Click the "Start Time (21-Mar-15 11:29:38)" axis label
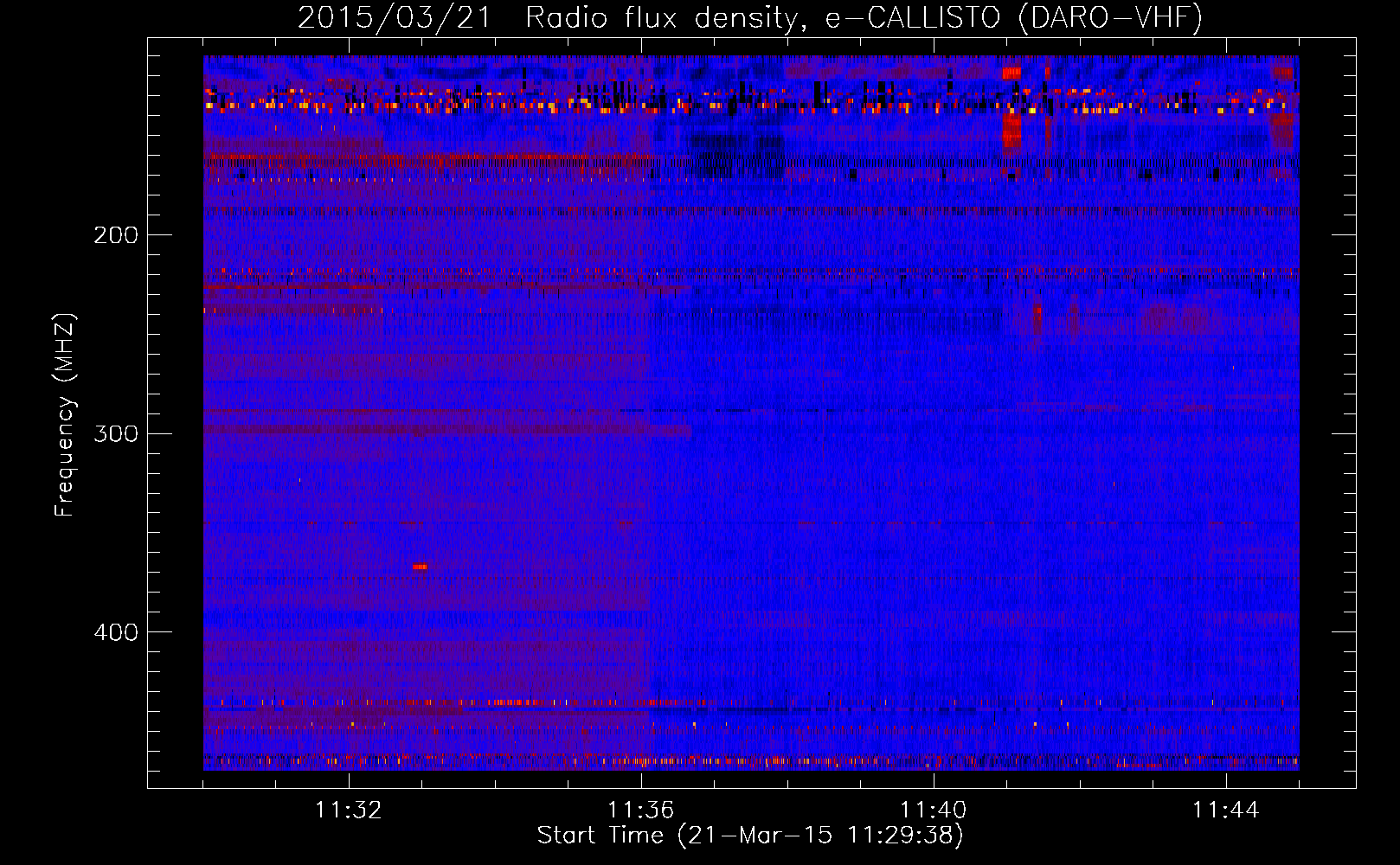Screen dimensions: 1400x865 tap(750, 836)
